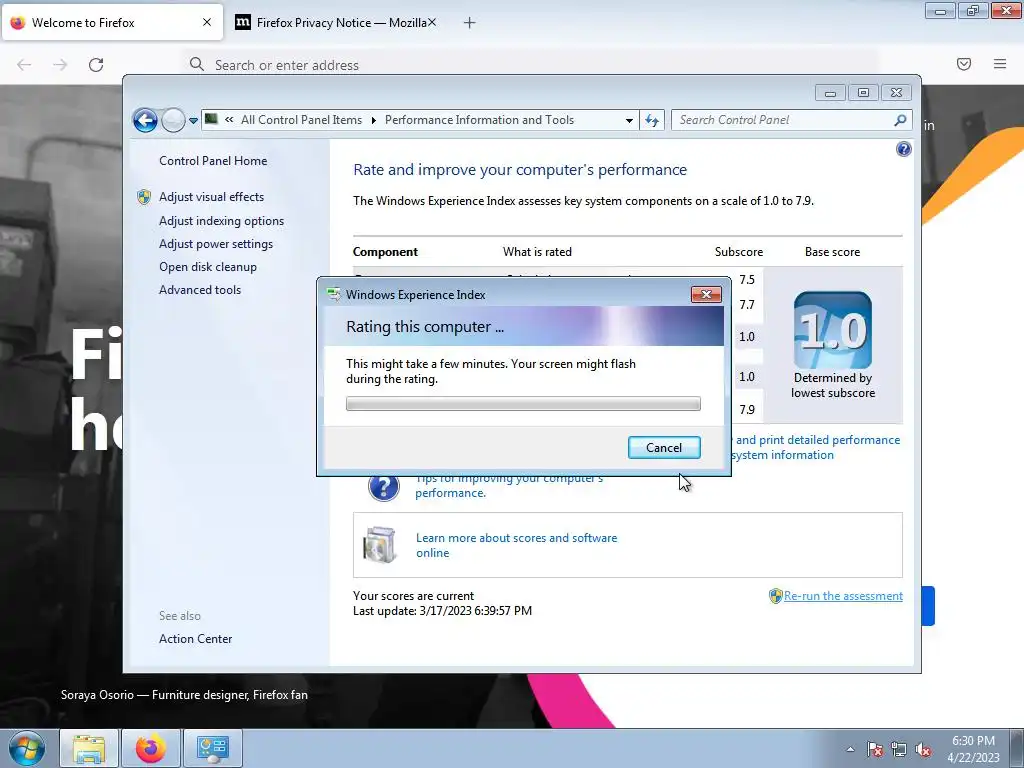Click Firefox back arrow
The width and height of the screenshot is (1024, 768).
[24, 65]
